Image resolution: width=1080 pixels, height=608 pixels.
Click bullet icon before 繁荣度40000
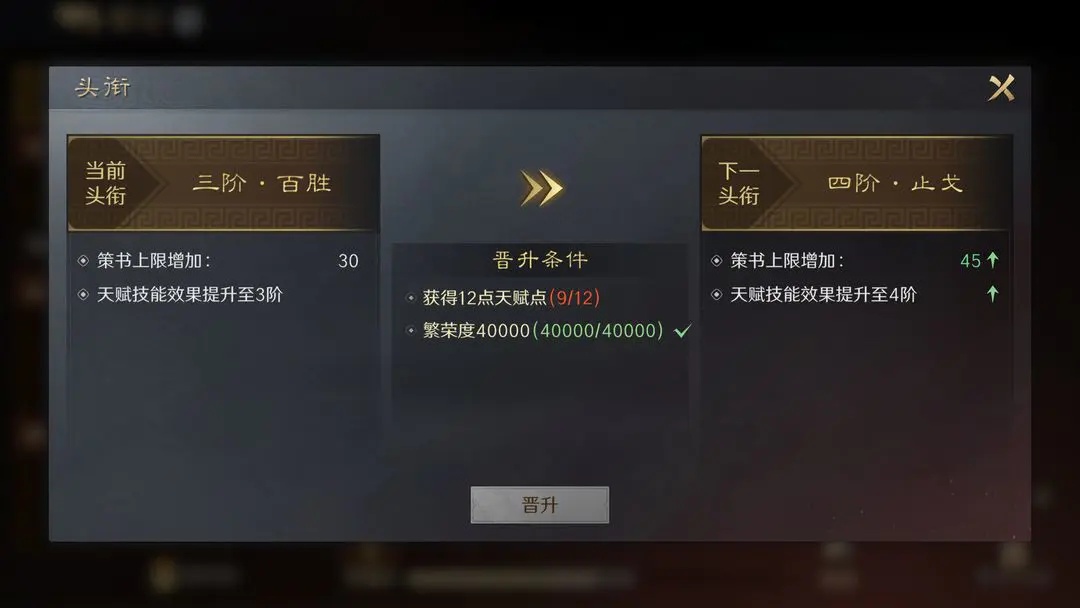pos(411,331)
